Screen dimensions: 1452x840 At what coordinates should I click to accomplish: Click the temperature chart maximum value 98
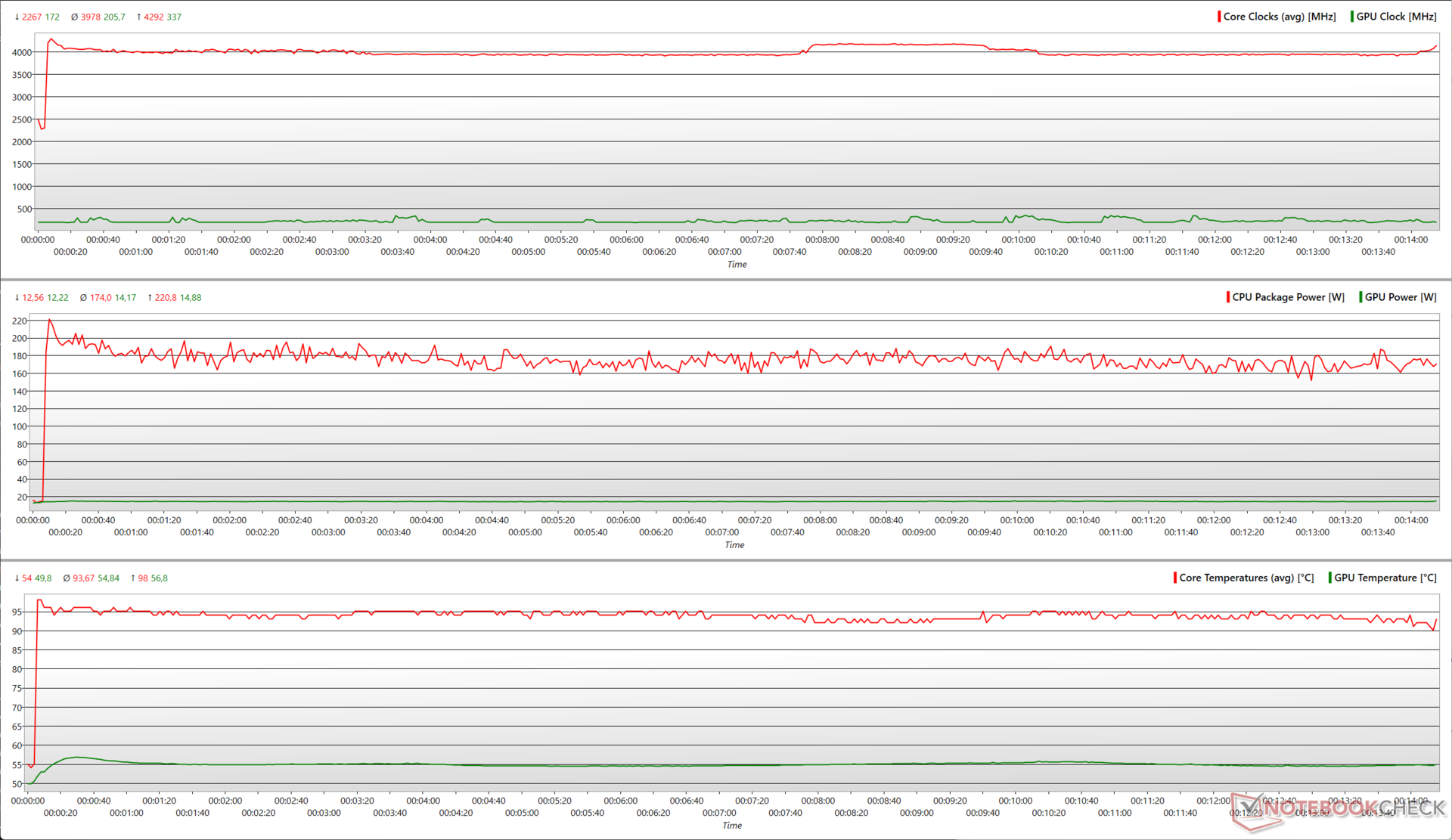(143, 578)
